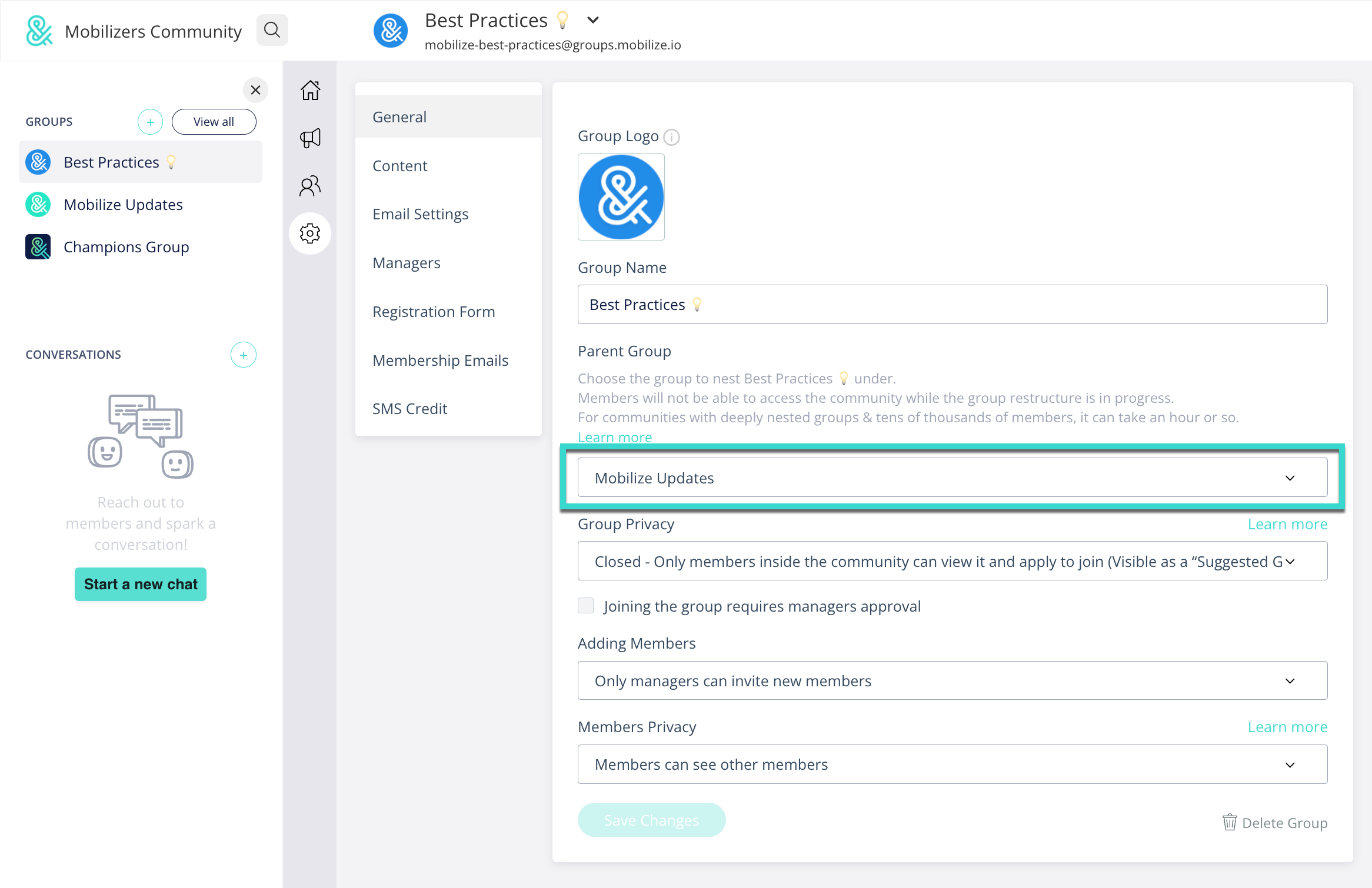Screen dimensions: 1372x888
Task: Add a new group with plus icon
Action: point(150,122)
